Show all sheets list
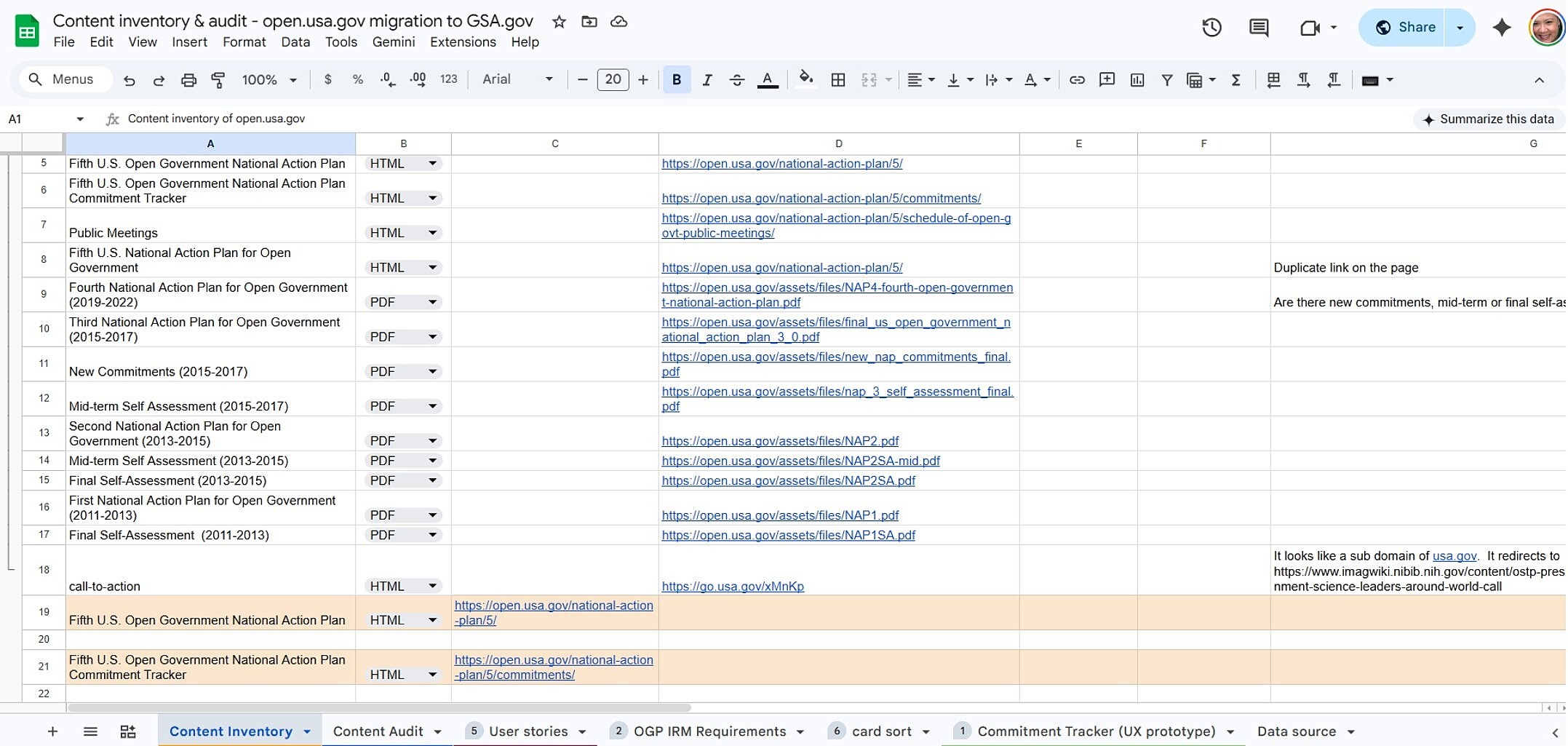 click(x=90, y=731)
